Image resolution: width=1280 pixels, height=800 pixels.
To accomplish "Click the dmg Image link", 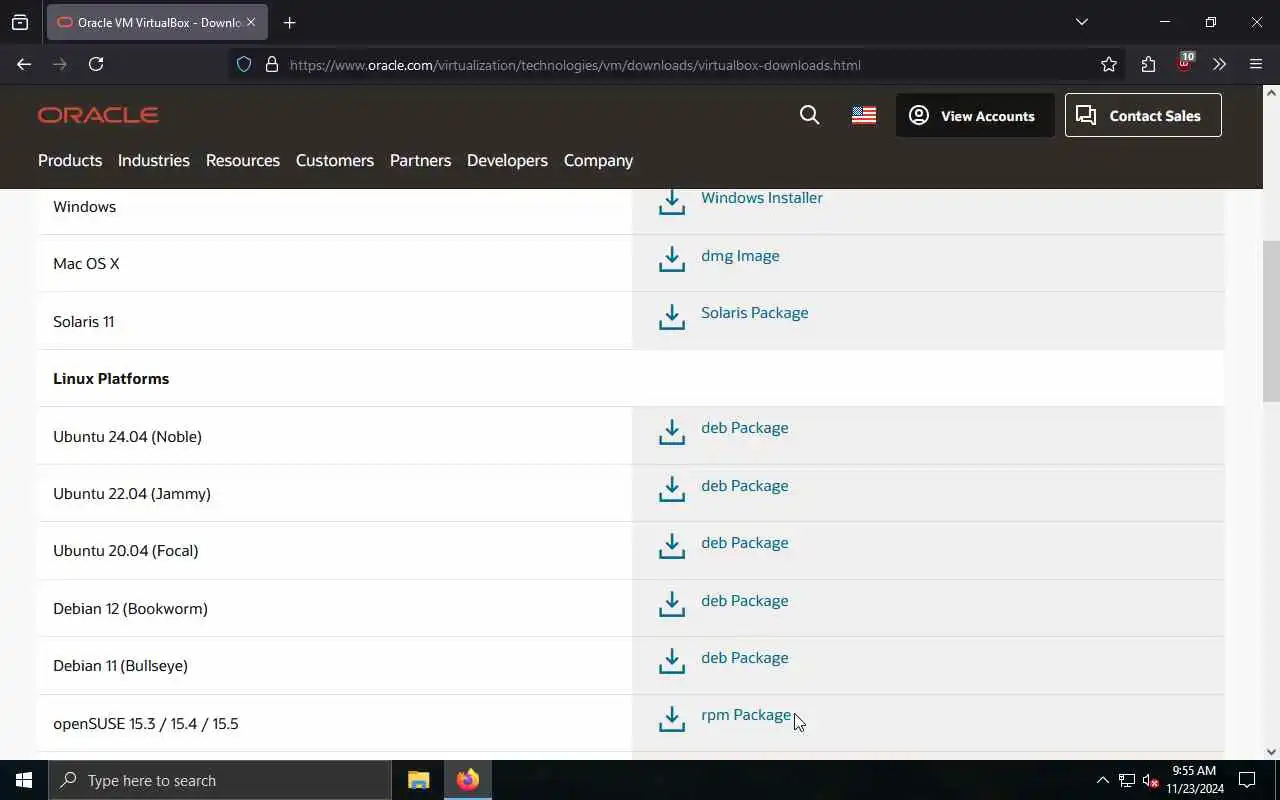I will point(740,256).
